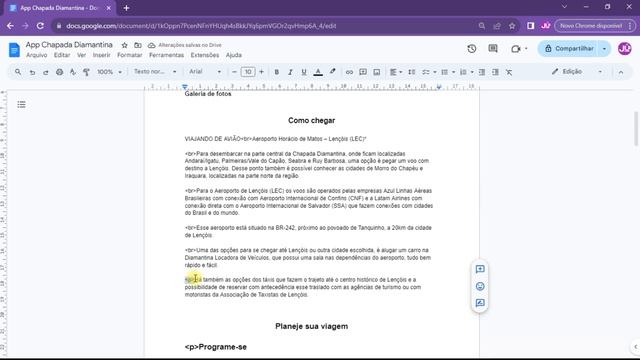Activate paint format tool
640x360 pixels.
87,72
